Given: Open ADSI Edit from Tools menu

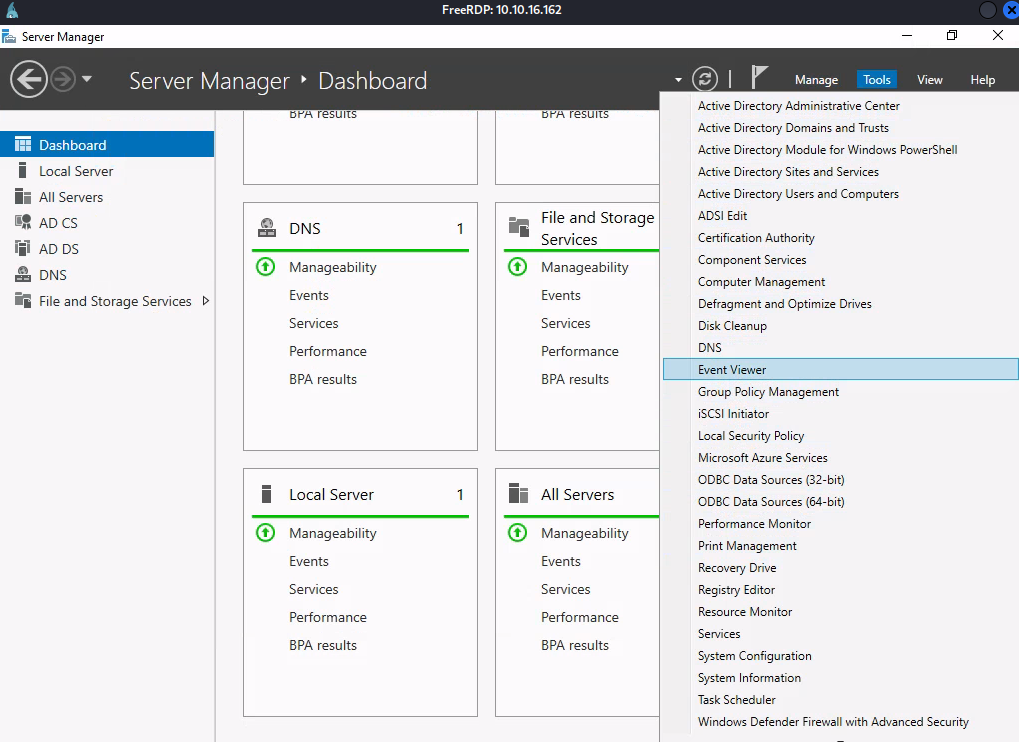Looking at the screenshot, I should pyautogui.click(x=841, y=216).
